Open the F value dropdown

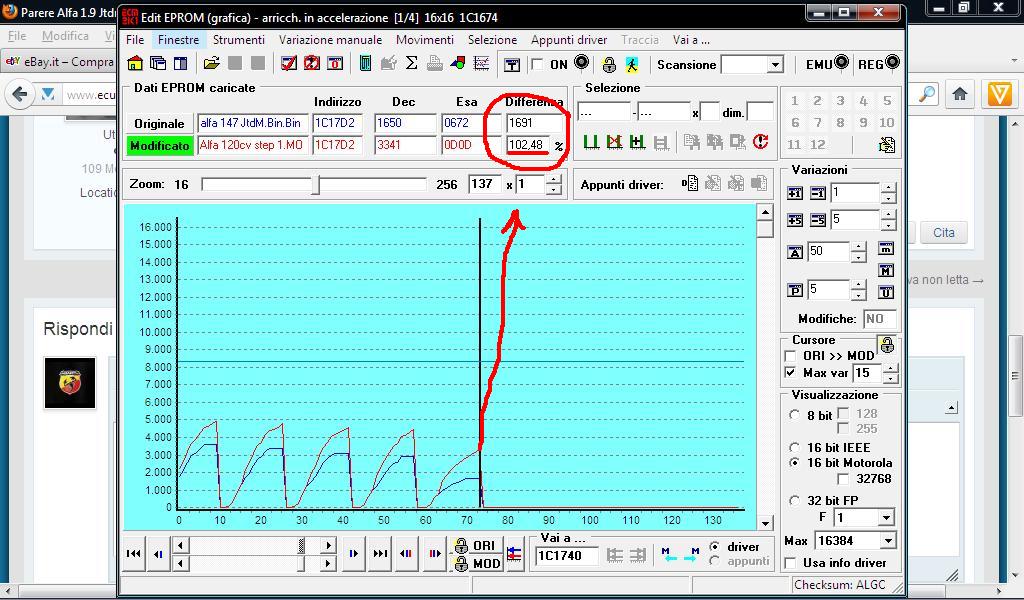click(886, 518)
